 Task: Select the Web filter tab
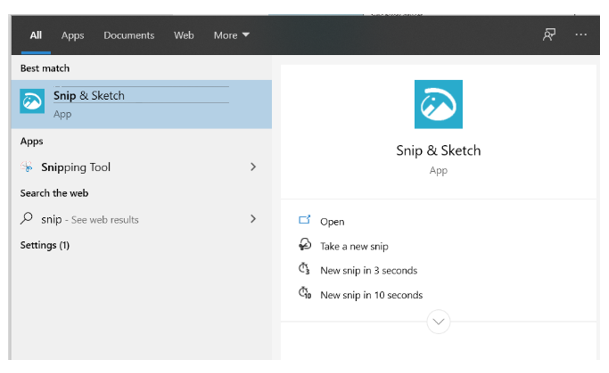(184, 35)
